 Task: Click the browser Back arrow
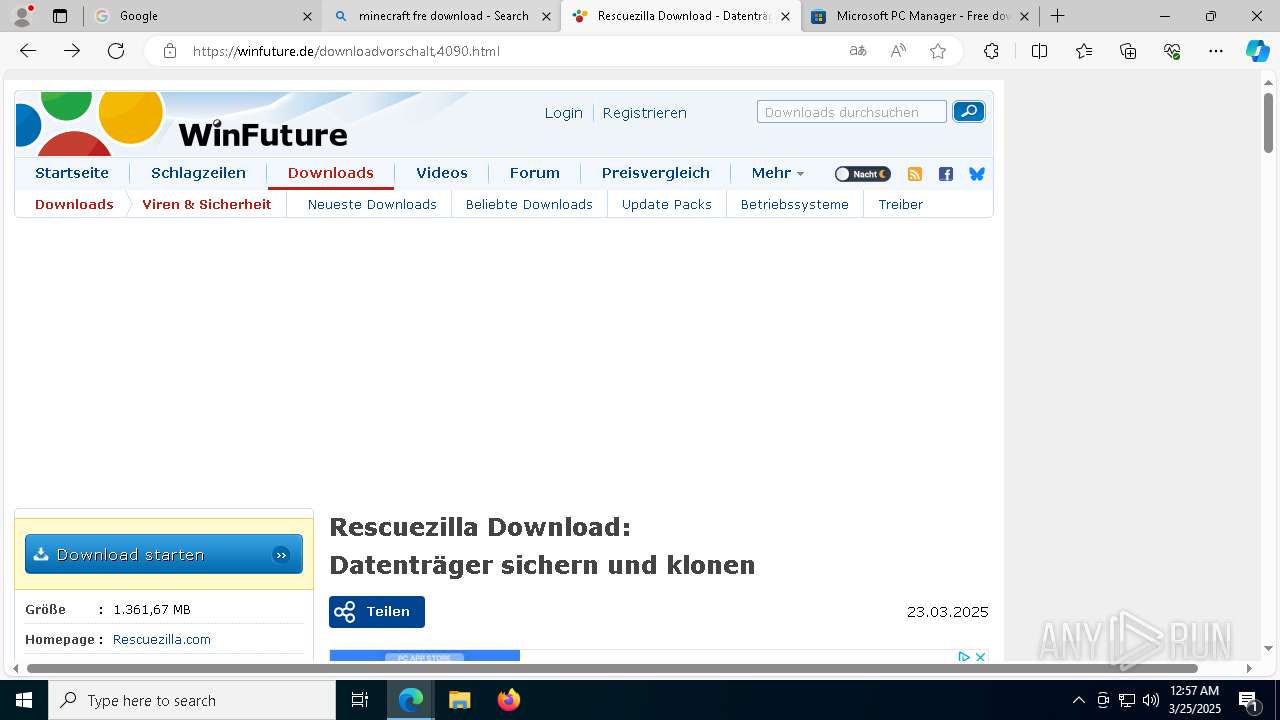tap(28, 51)
